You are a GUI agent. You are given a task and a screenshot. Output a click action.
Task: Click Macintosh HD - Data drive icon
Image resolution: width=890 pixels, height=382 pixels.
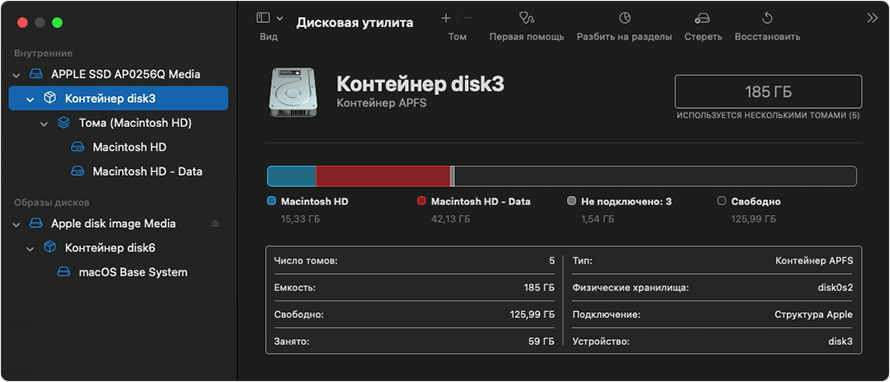77,171
